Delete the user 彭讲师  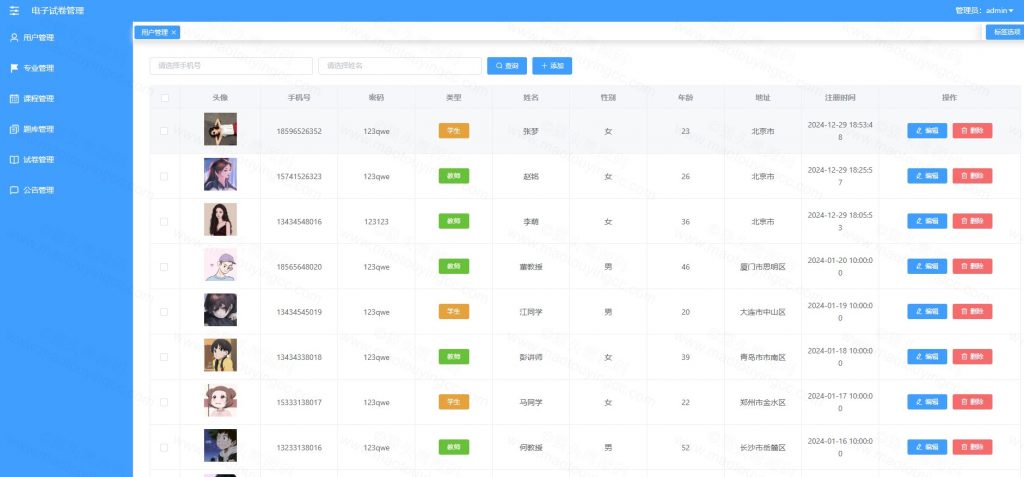coord(972,356)
